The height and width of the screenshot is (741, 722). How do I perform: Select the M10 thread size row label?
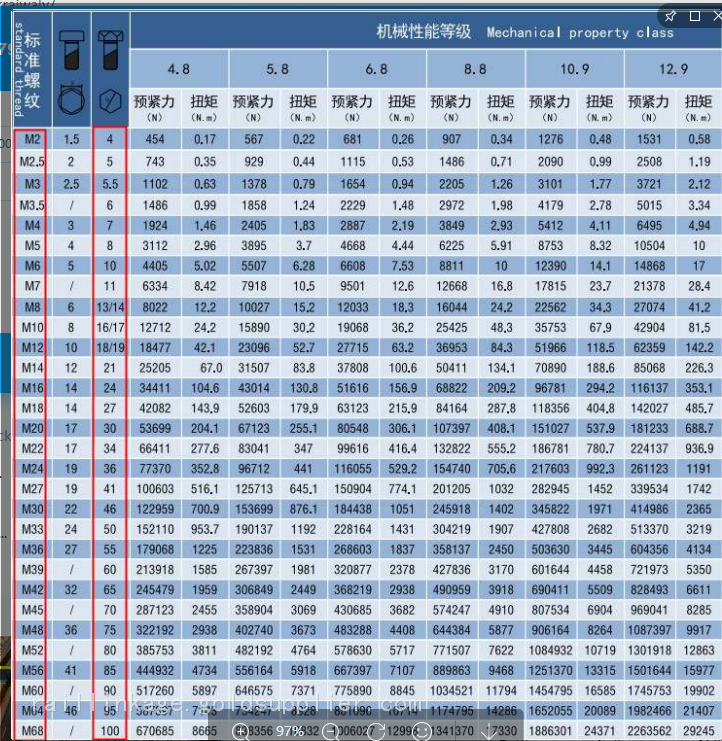tap(33, 327)
